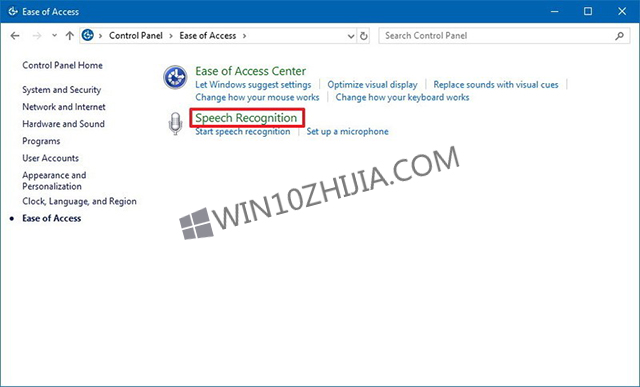This screenshot has width=640, height=387.
Task: Expand chevron before Control Panel breadcrumb
Action: pyautogui.click(x=100, y=36)
